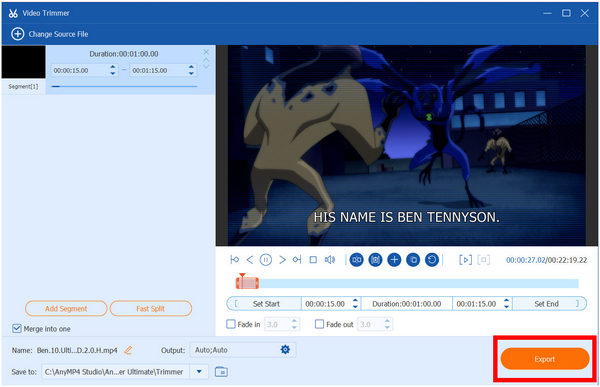
Task: Click the file name Ben.10.Ulti...D.2.0.H.mp4
Action: (77, 350)
